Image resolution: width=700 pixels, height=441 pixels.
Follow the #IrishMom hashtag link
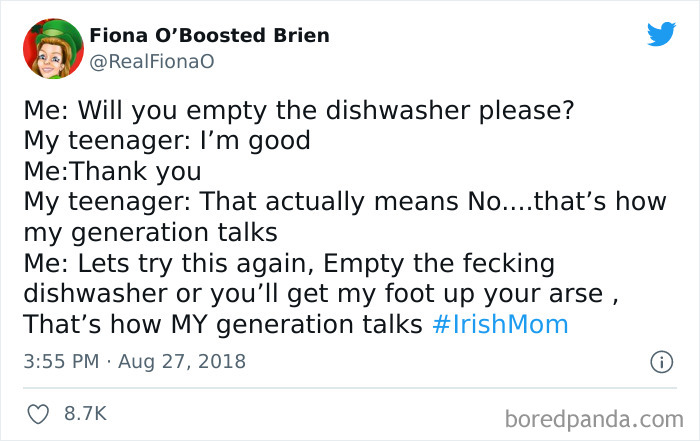(500, 324)
